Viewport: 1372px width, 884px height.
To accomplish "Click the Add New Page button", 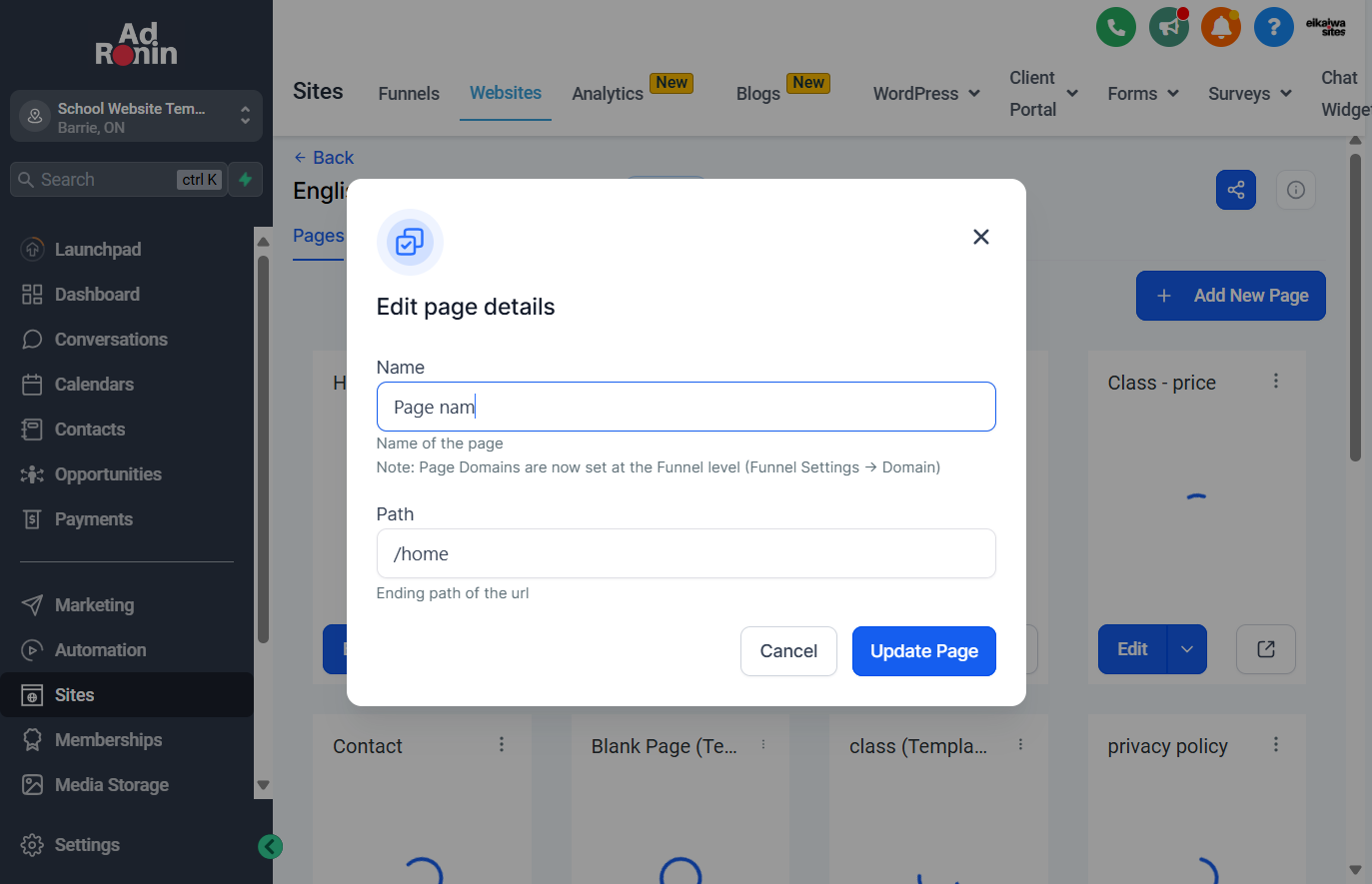I will pos(1231,296).
